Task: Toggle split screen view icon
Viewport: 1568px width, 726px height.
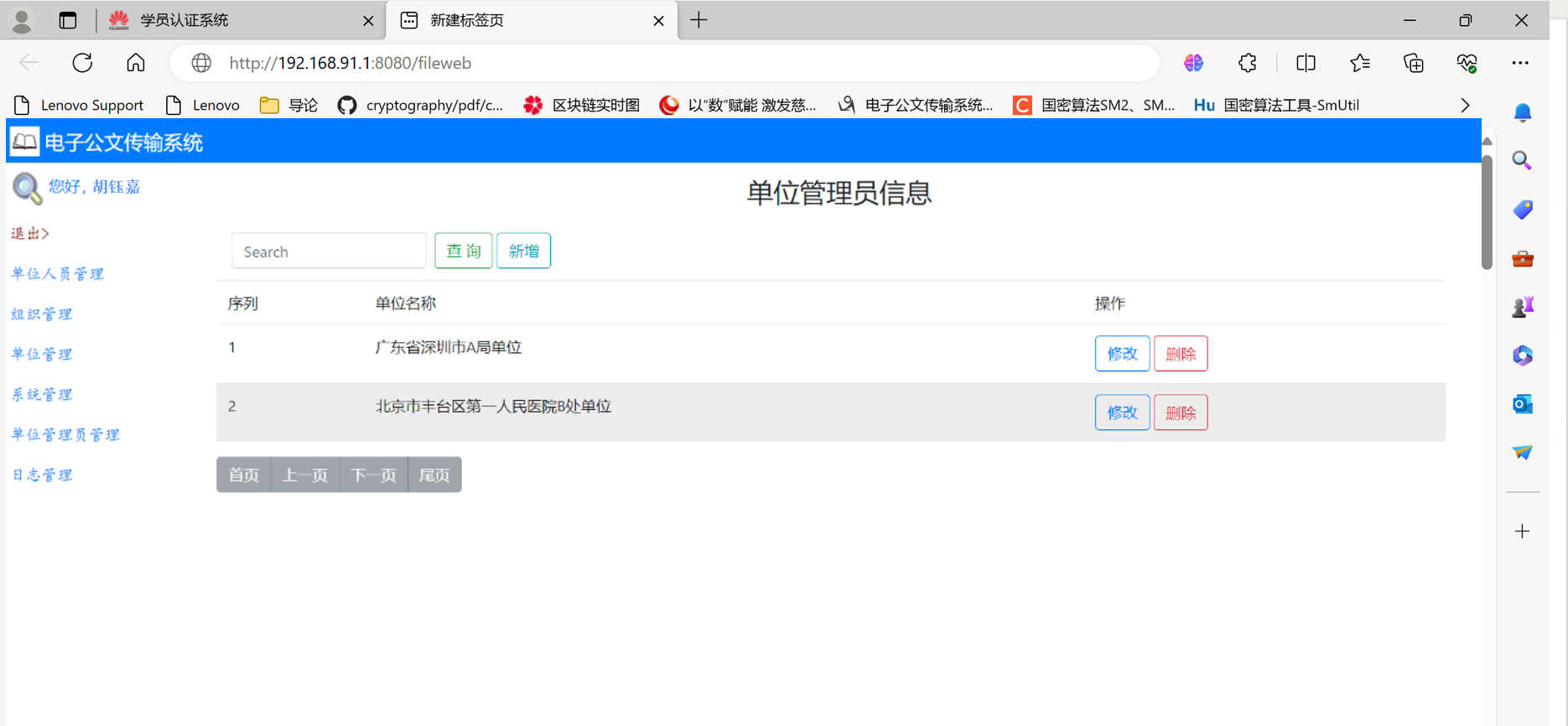Action: point(1306,63)
